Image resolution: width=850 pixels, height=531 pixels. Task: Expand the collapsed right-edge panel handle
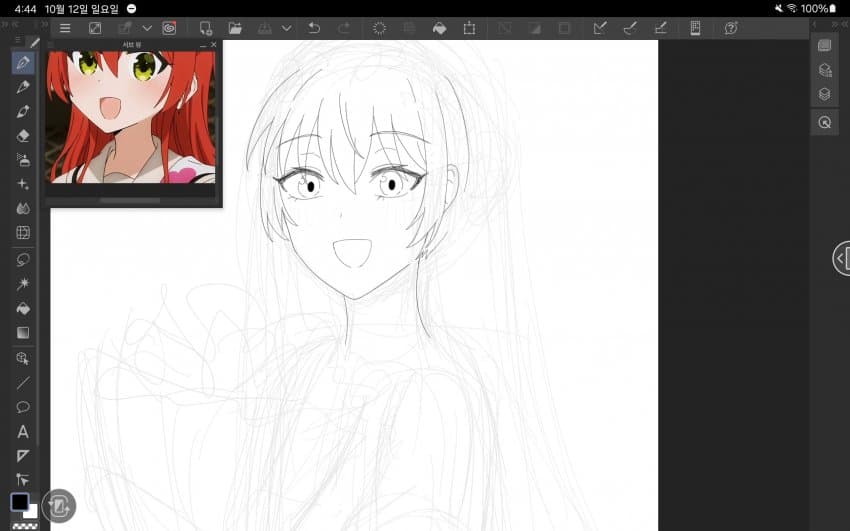[841, 258]
